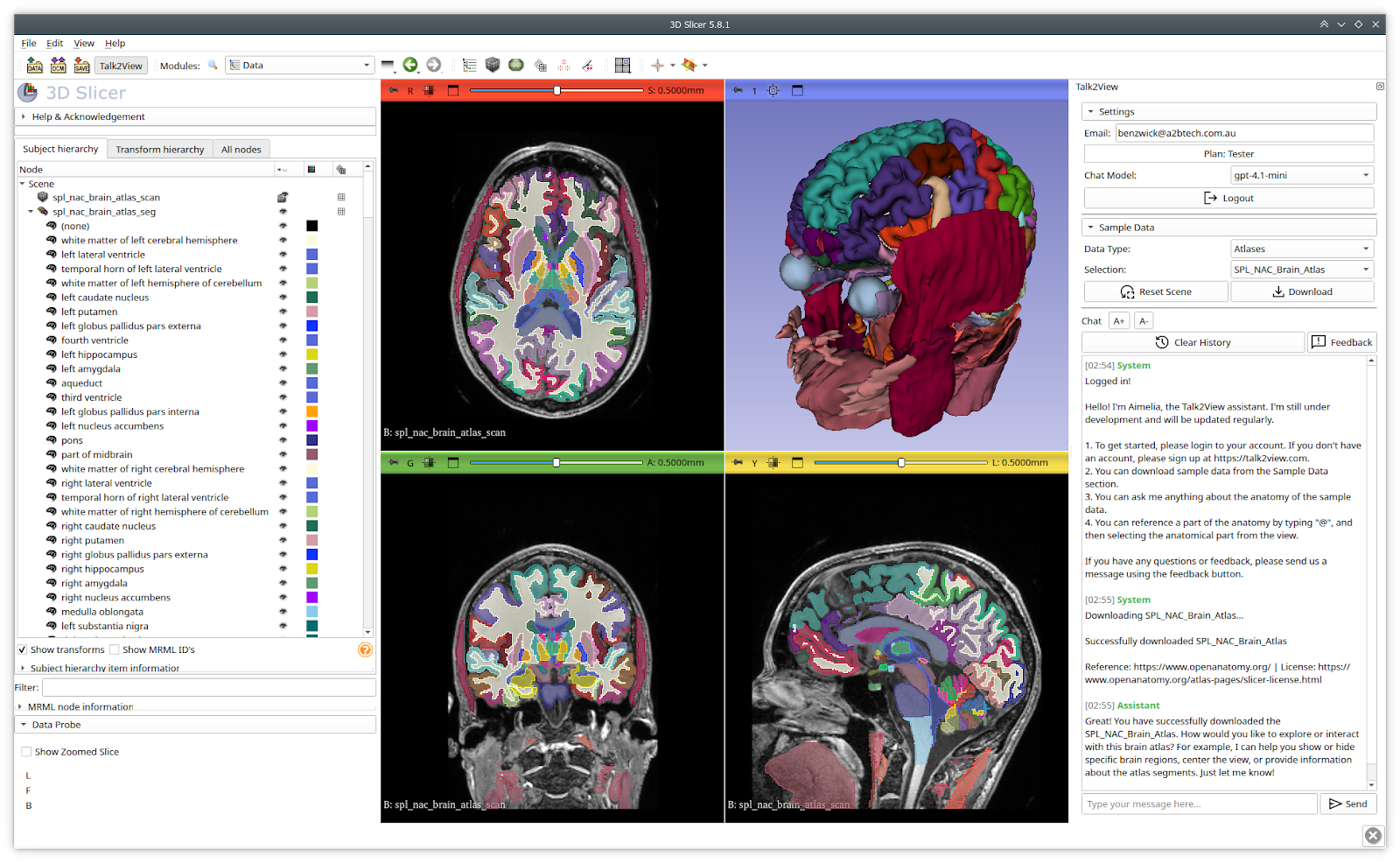Click the Load Data toolbar icon
This screenshot has width=1400, height=863.
click(x=34, y=66)
